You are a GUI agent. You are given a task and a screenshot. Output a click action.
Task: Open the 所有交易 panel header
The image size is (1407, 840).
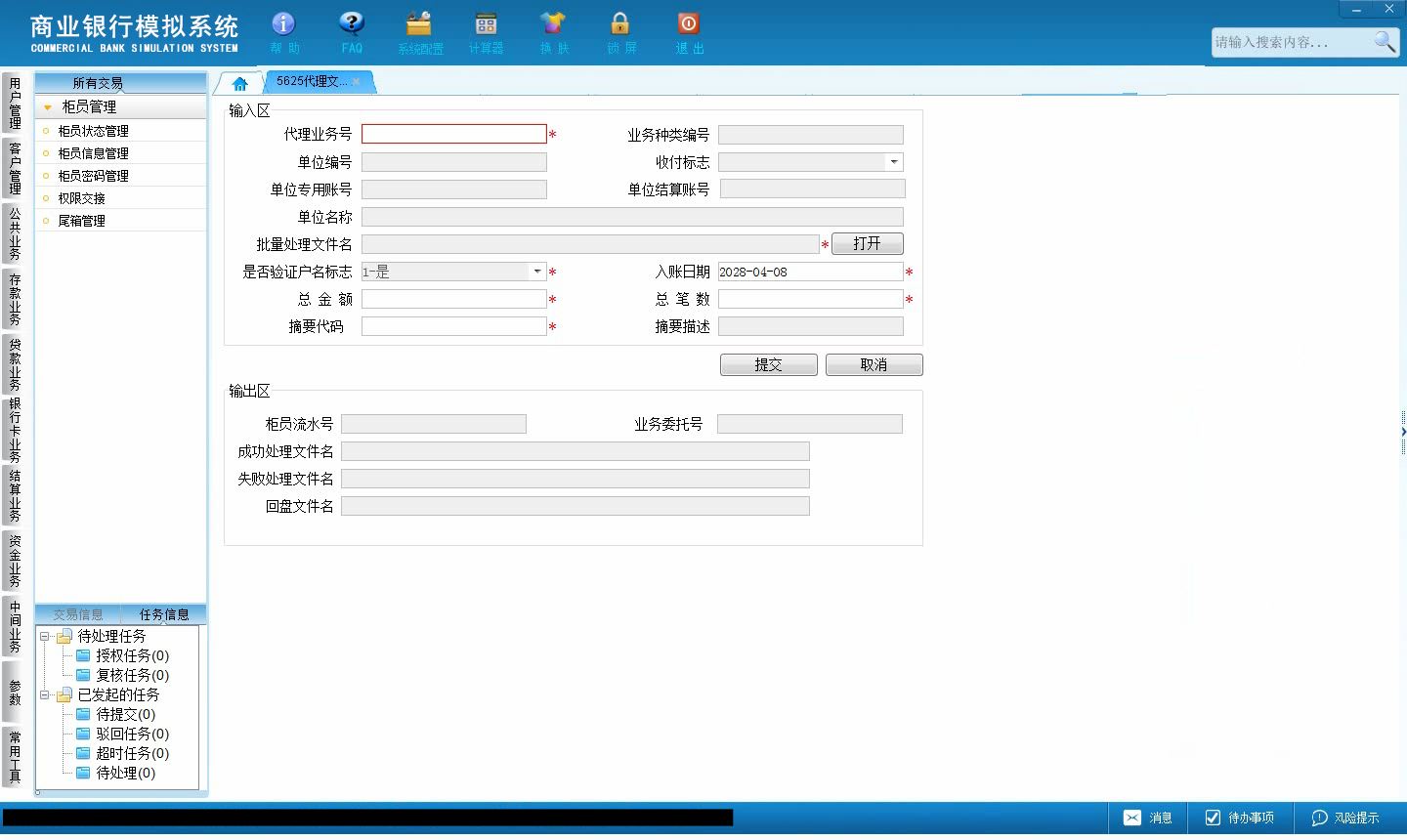pos(121,83)
